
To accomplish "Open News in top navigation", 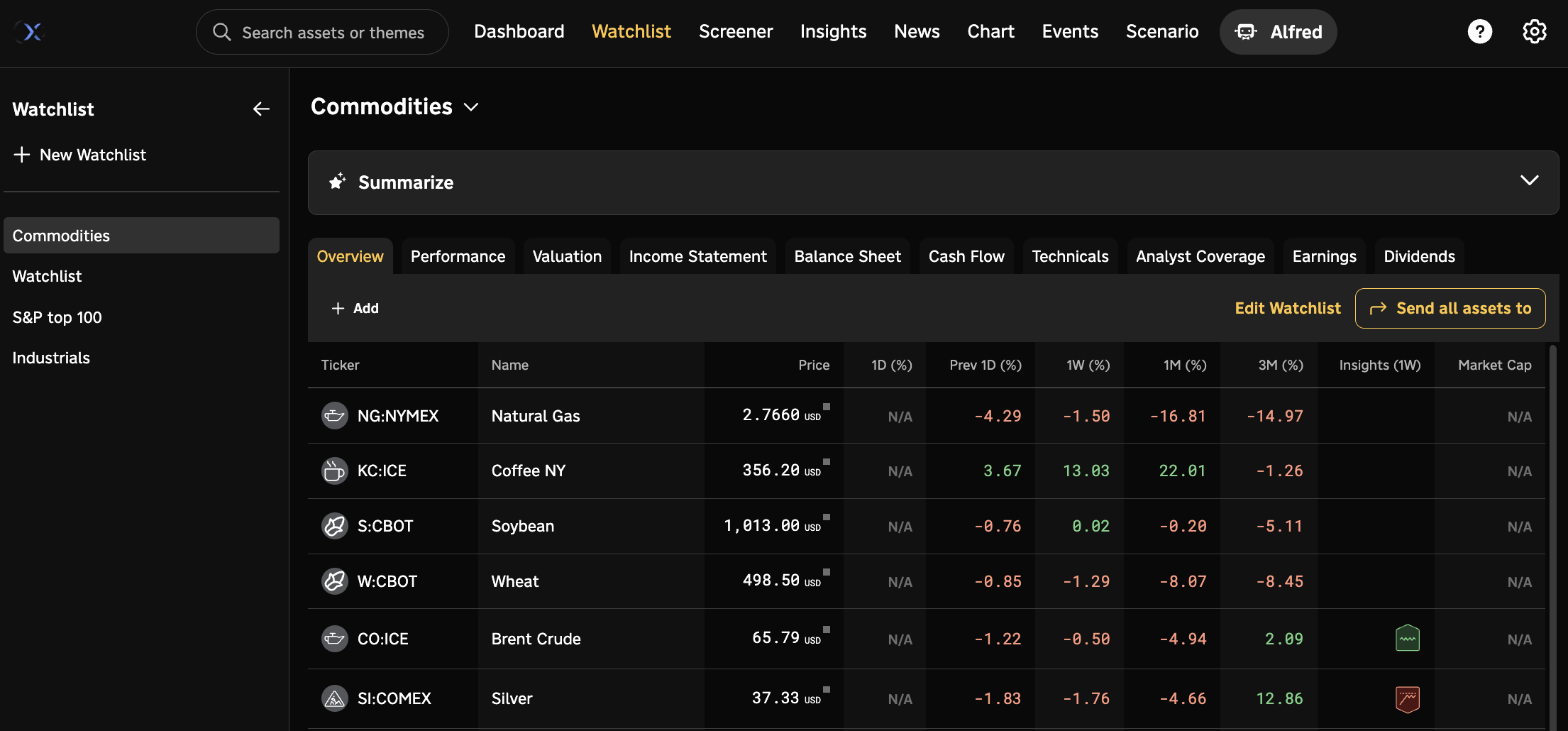I will pyautogui.click(x=917, y=32).
